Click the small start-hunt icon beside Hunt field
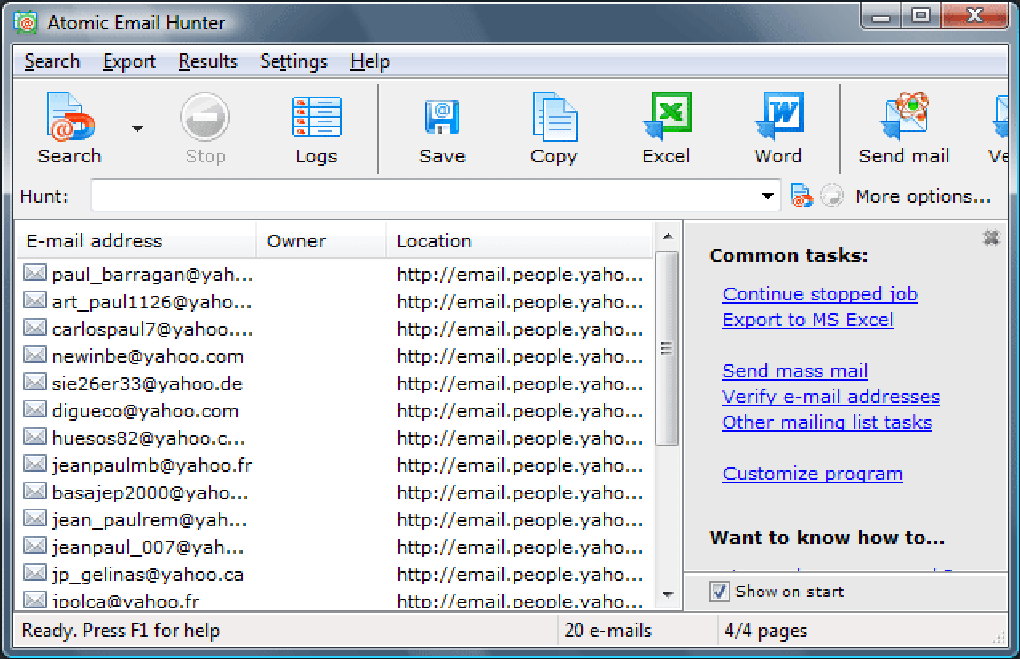 click(801, 196)
